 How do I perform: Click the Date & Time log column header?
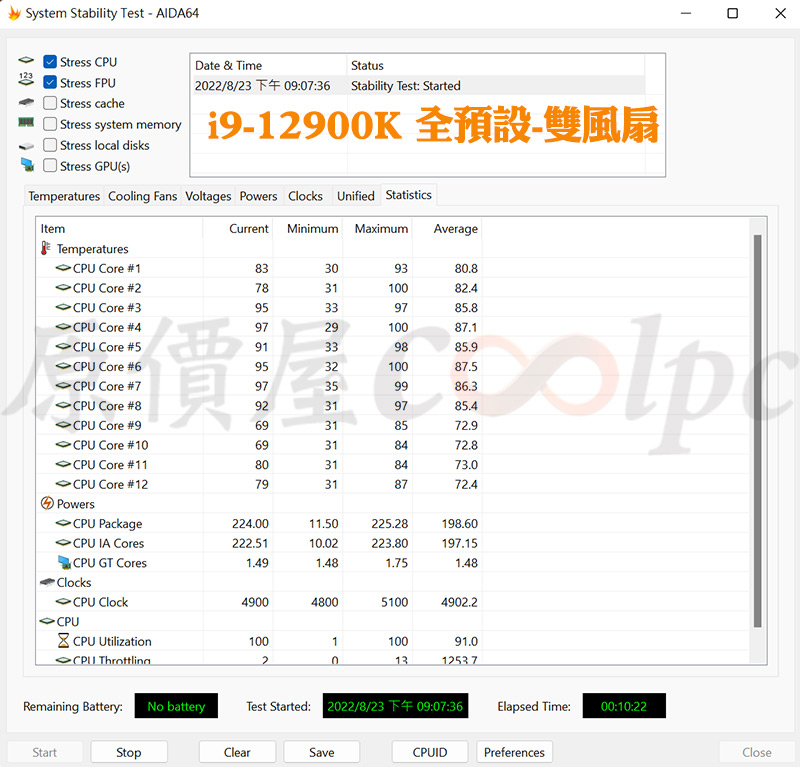(x=270, y=65)
